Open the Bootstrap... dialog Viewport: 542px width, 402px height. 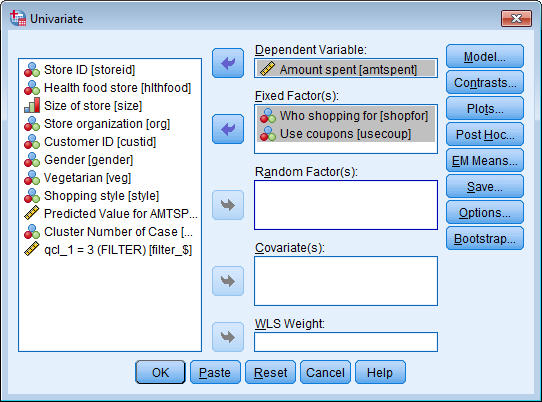pyautogui.click(x=485, y=239)
